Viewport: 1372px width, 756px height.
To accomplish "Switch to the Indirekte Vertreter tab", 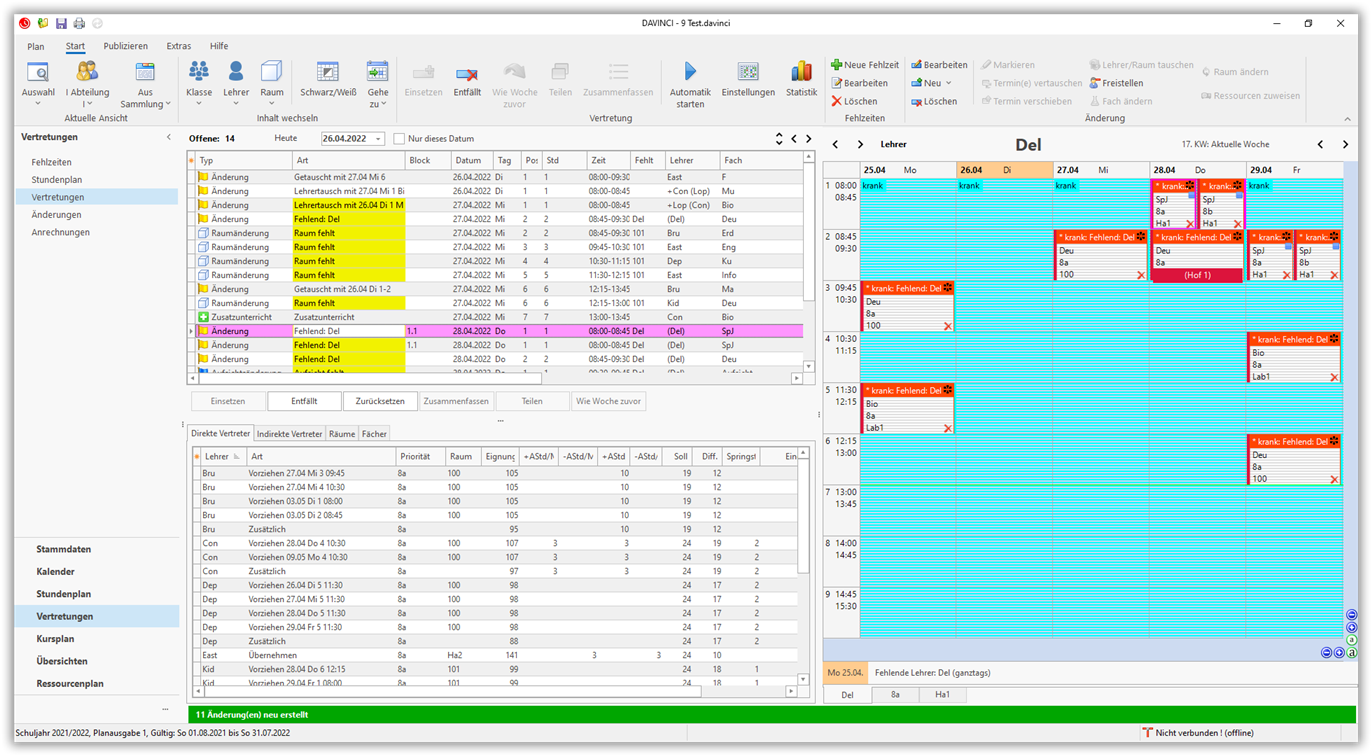I will click(289, 434).
